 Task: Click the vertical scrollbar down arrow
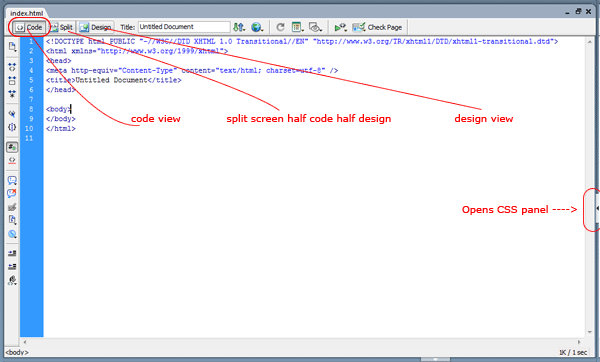tap(589, 332)
